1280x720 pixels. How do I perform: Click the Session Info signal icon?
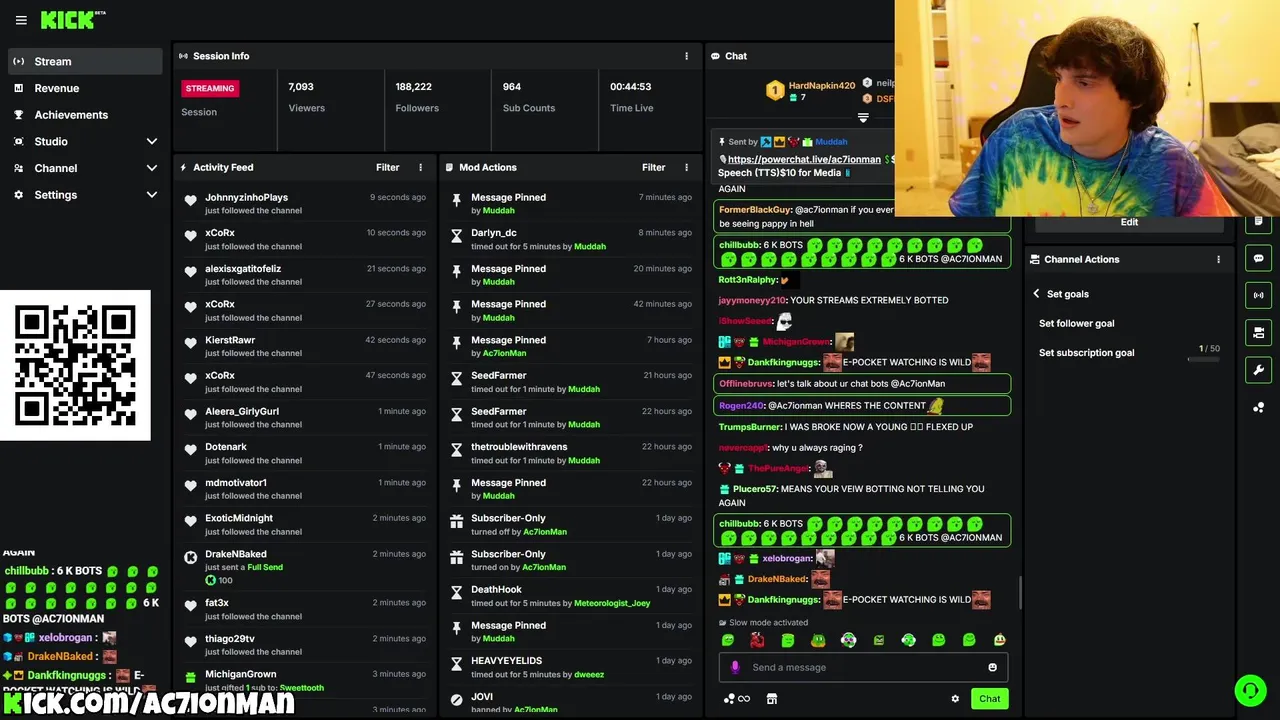pos(183,56)
